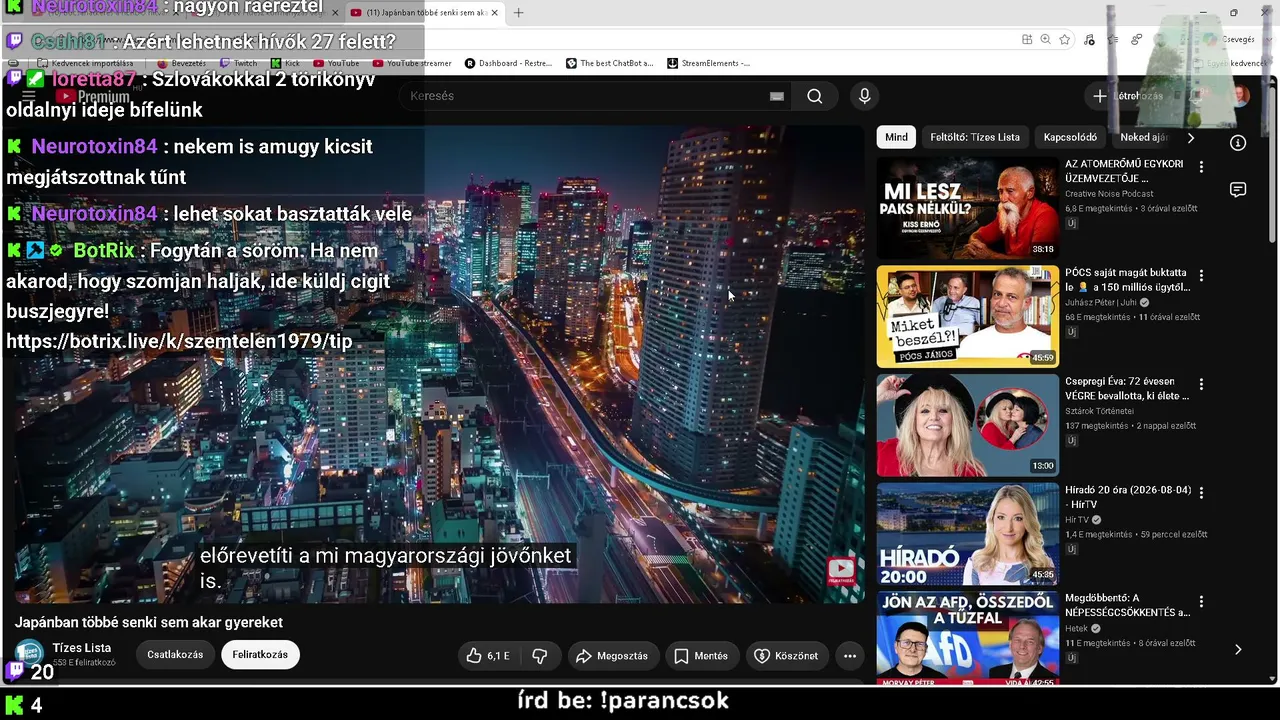Open the YouTube bookmark in bookmarks bar
This screenshot has height=720, width=1280.
click(x=336, y=63)
